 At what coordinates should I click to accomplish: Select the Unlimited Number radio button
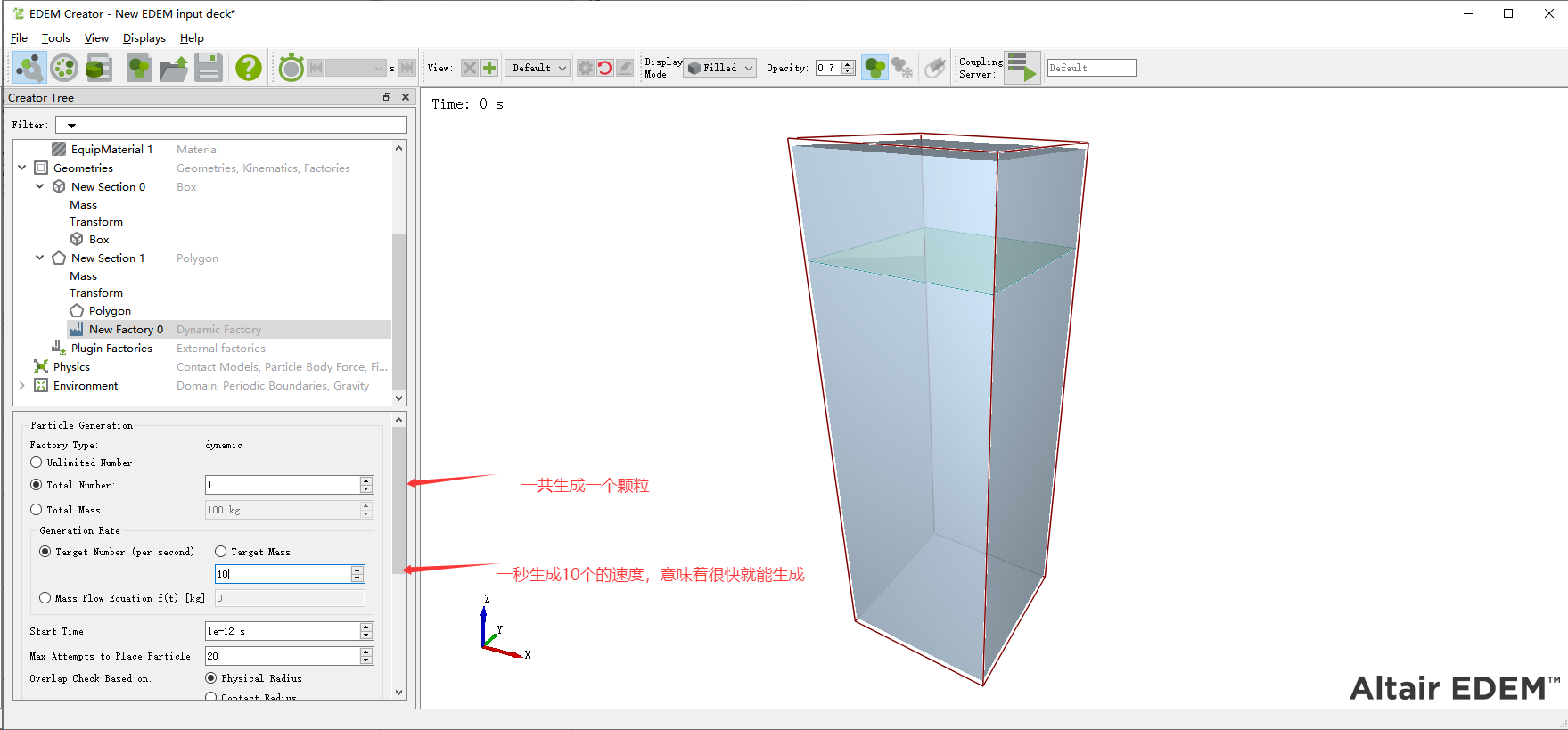(37, 463)
